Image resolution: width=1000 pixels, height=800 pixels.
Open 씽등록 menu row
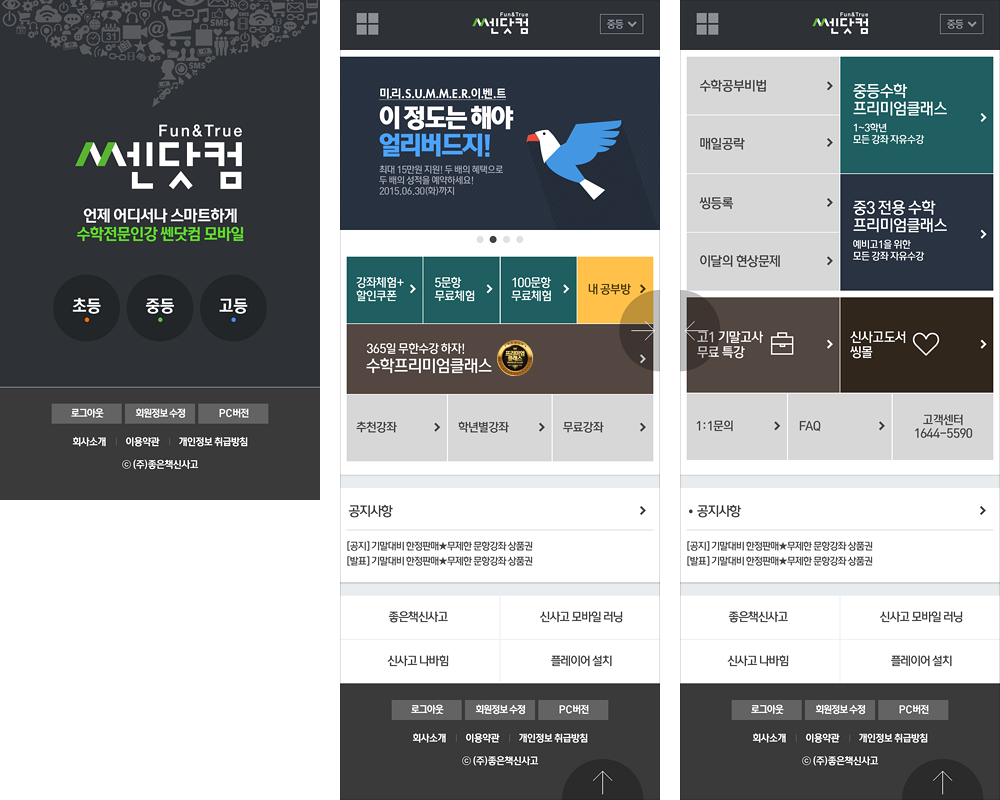pos(763,203)
